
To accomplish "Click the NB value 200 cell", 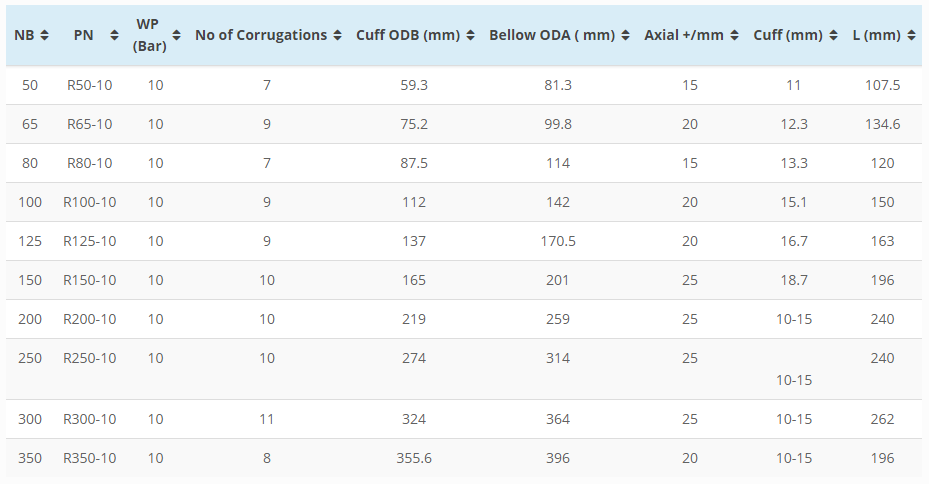I will 30,319.
